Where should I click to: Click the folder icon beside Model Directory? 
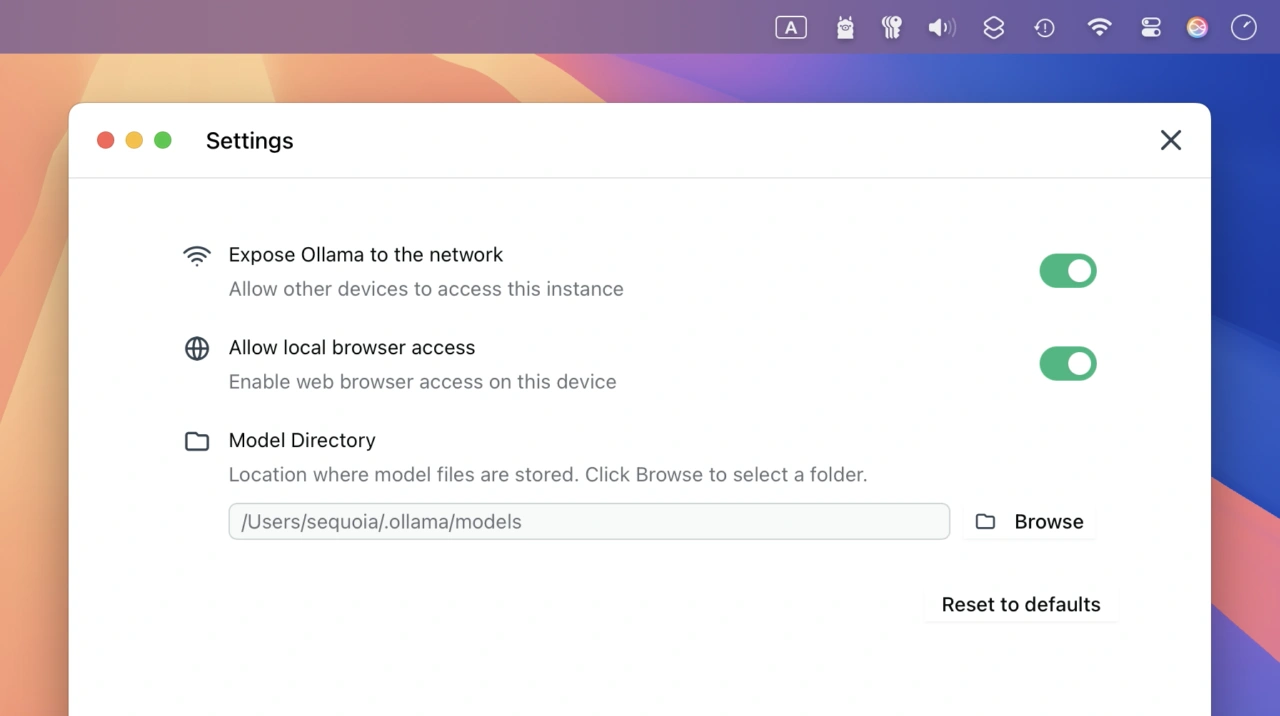[197, 441]
